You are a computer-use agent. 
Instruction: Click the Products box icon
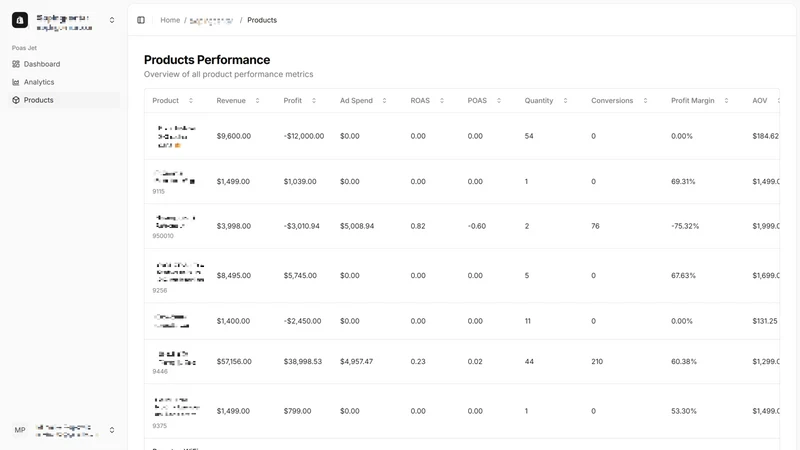click(x=16, y=100)
